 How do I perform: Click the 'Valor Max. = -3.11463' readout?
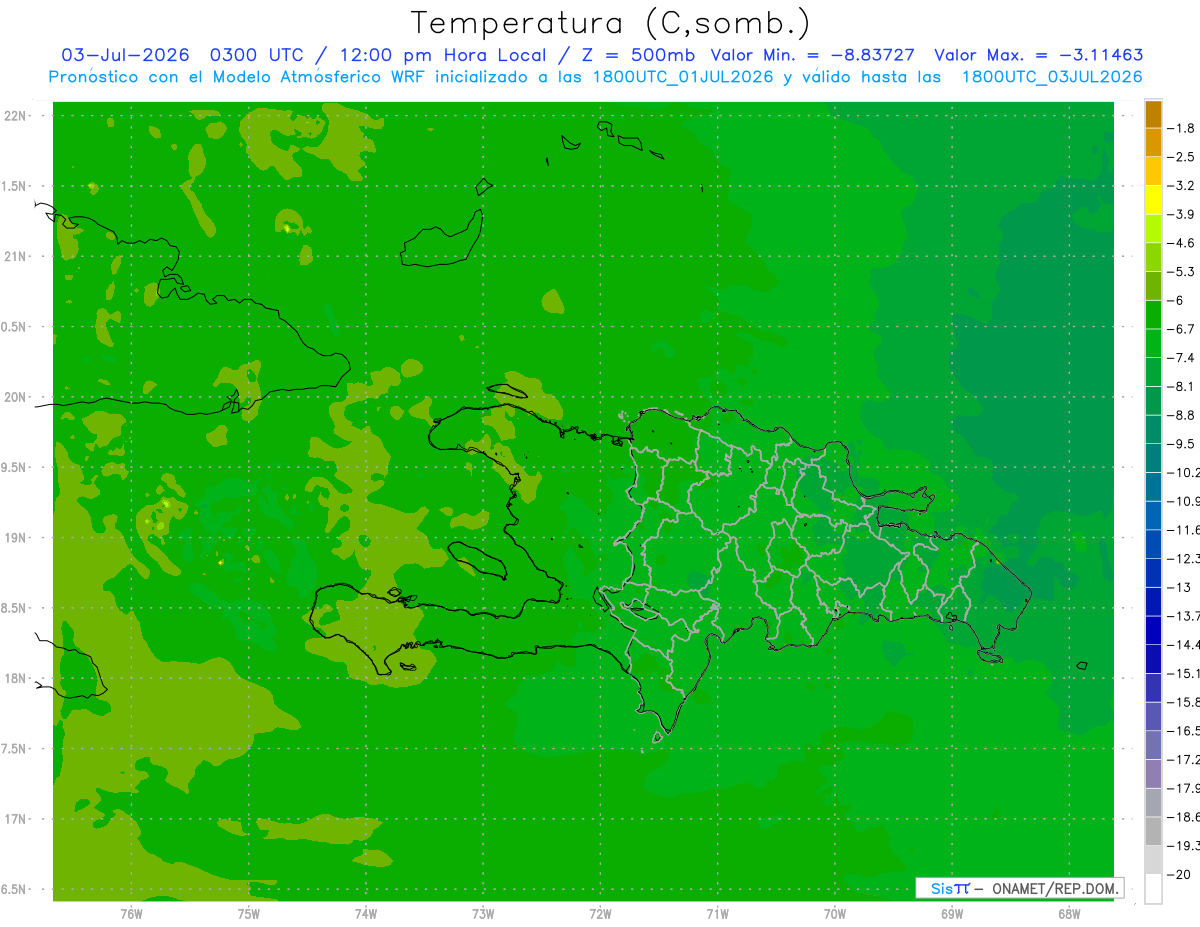(x=1038, y=55)
